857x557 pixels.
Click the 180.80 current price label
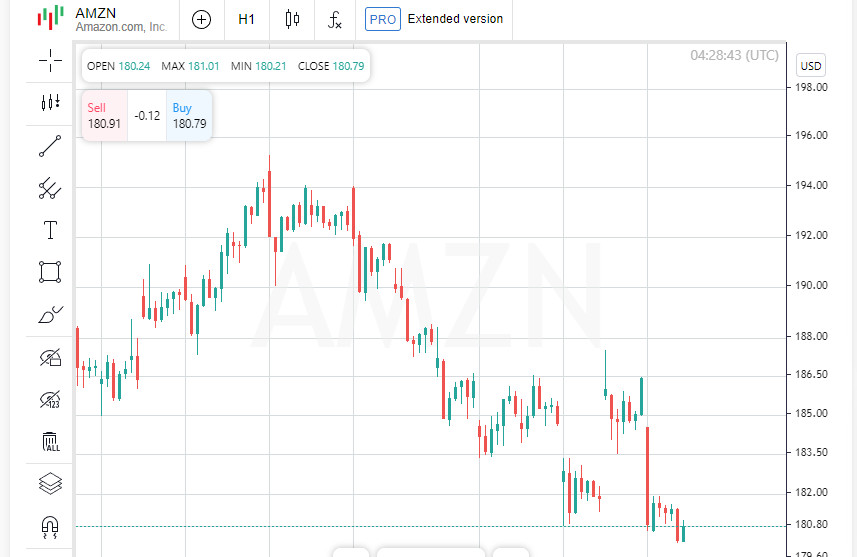click(x=811, y=524)
